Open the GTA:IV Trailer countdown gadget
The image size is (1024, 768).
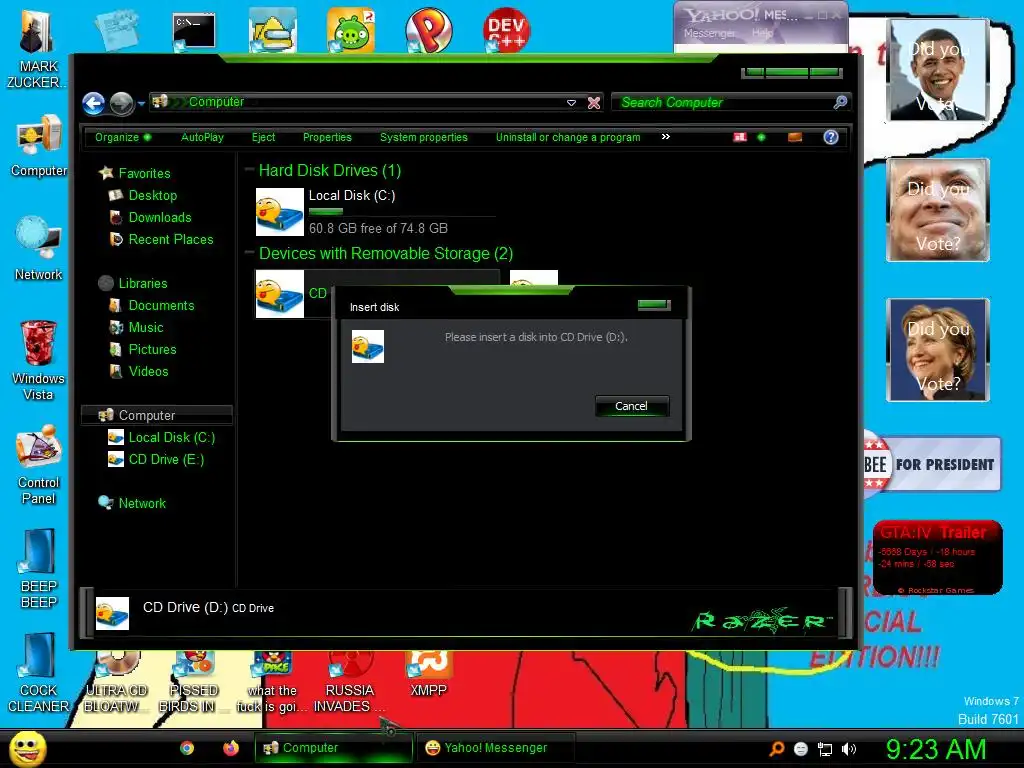click(937, 557)
